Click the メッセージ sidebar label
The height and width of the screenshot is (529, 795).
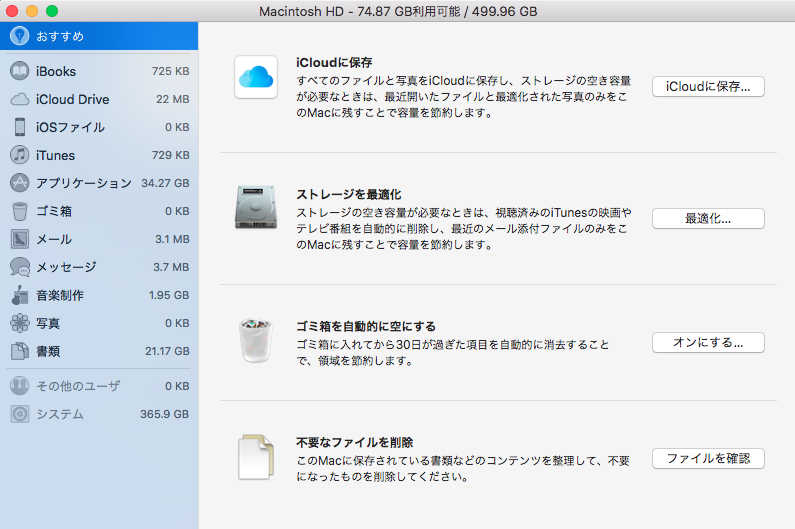tap(66, 267)
